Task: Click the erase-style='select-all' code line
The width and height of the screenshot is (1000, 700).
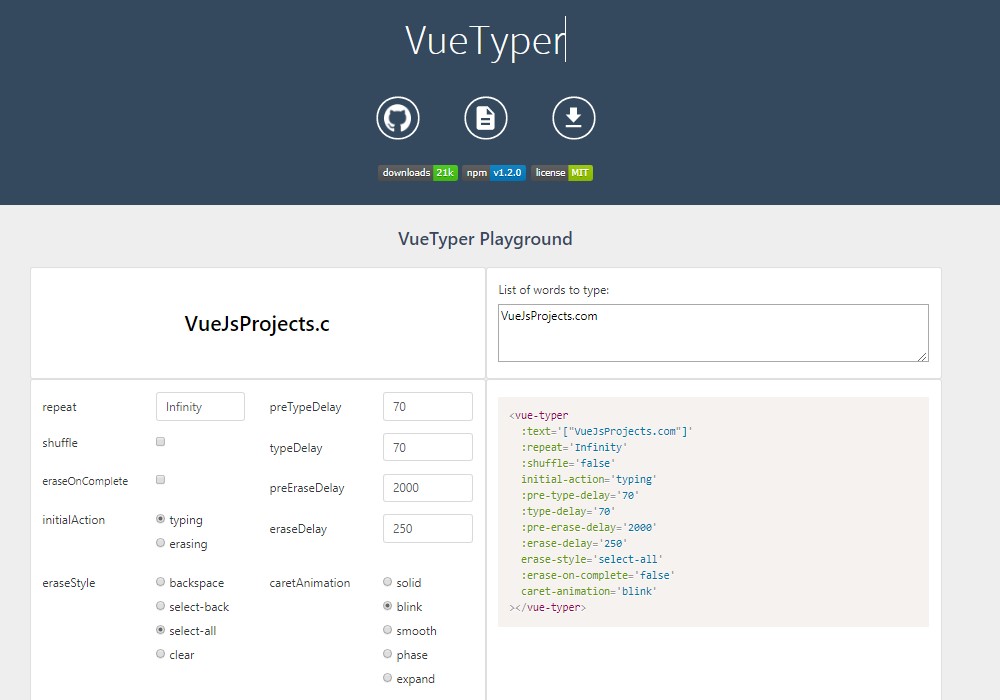Action: 592,559
